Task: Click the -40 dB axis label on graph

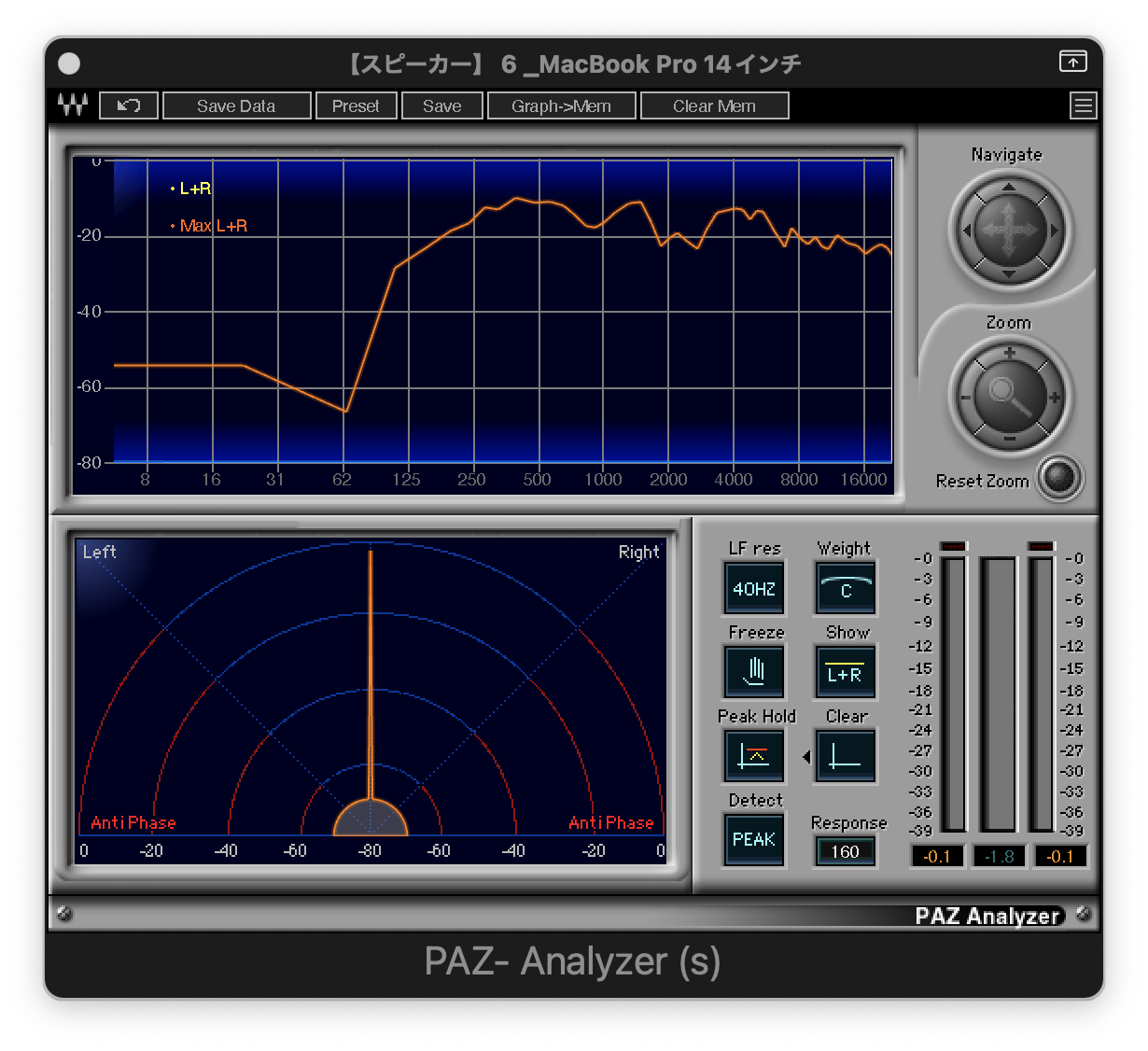Action: [x=89, y=312]
